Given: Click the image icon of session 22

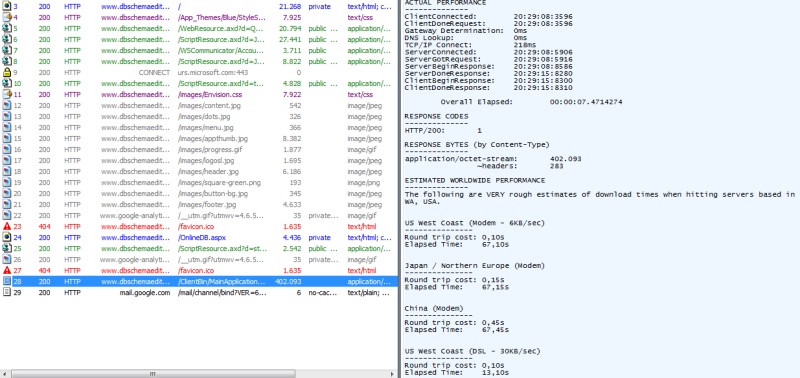Looking at the screenshot, I should [x=7, y=216].
